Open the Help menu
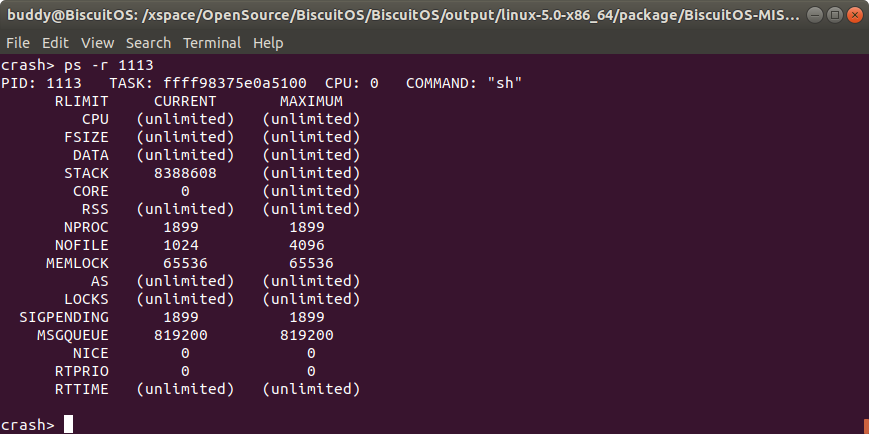This screenshot has width=869, height=434. [x=268, y=43]
